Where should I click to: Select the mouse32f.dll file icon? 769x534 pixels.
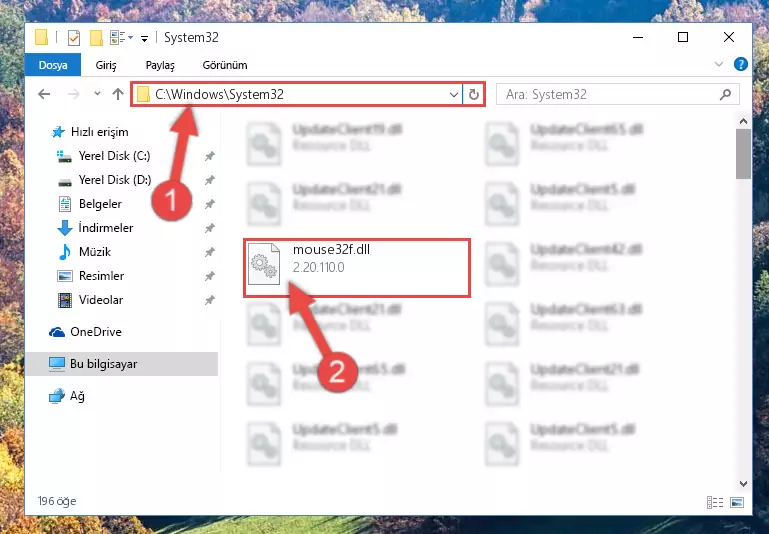point(264,264)
